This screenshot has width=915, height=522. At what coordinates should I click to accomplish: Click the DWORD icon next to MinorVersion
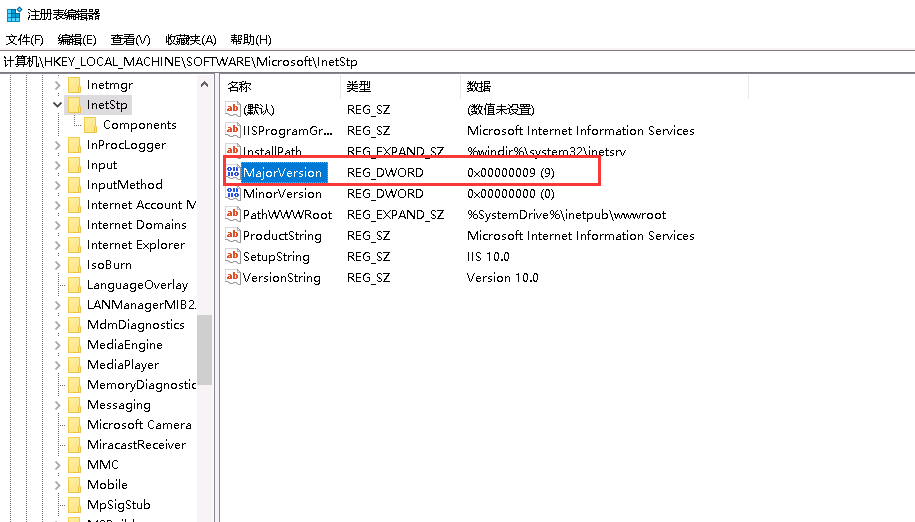[x=233, y=193]
